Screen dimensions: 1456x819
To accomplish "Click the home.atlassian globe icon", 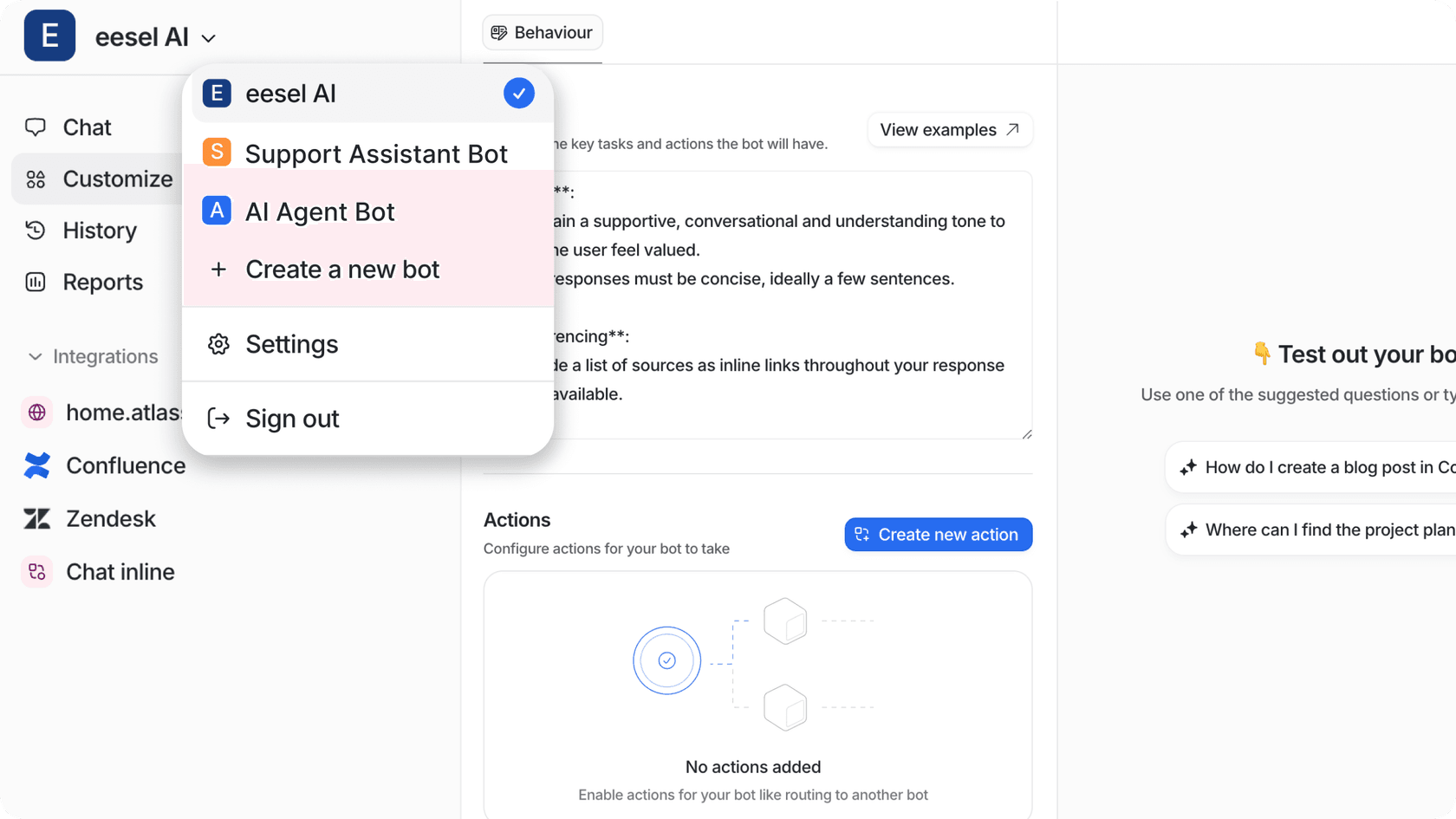I will [37, 413].
